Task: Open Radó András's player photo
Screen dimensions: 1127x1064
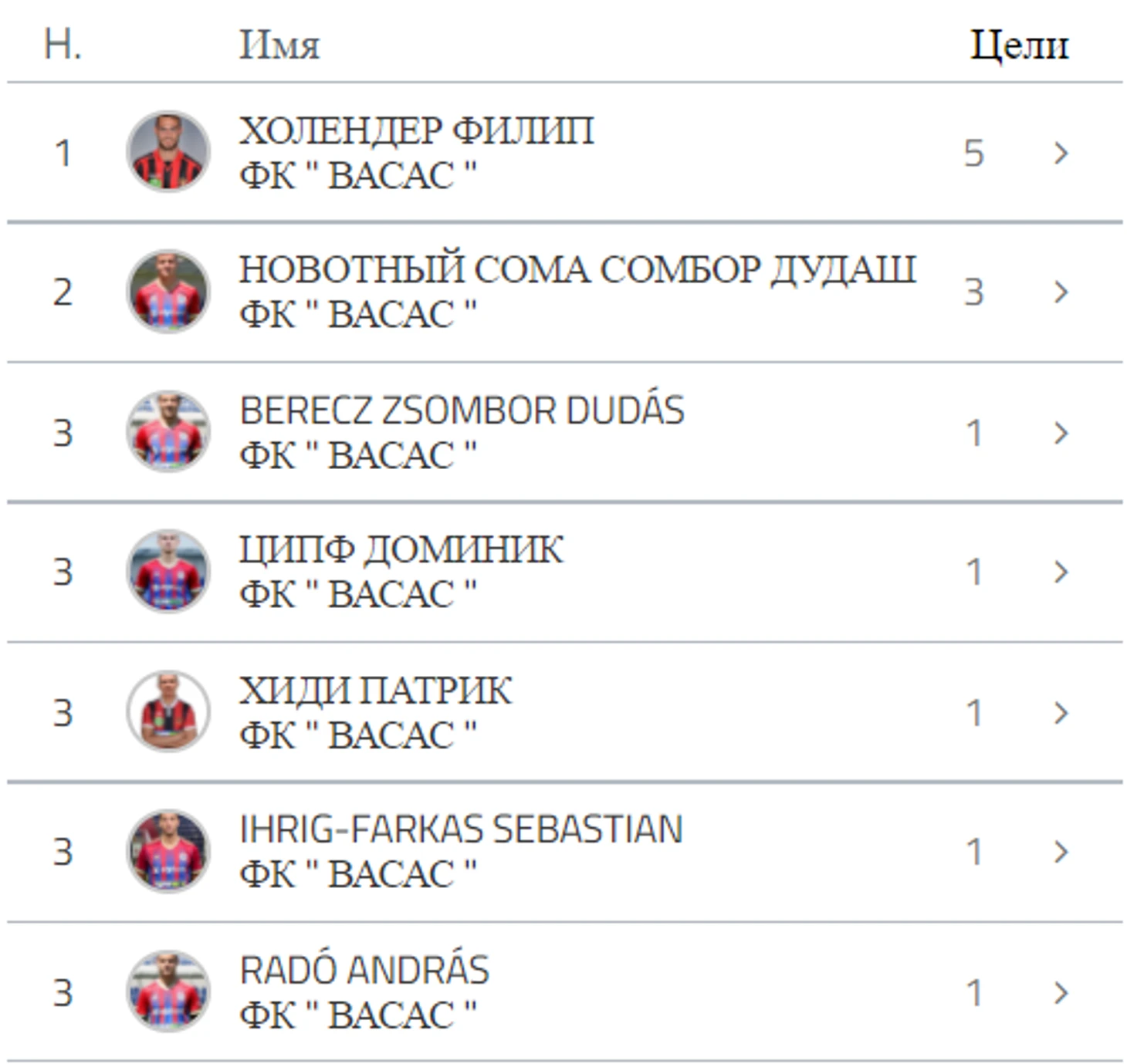Action: (168, 991)
